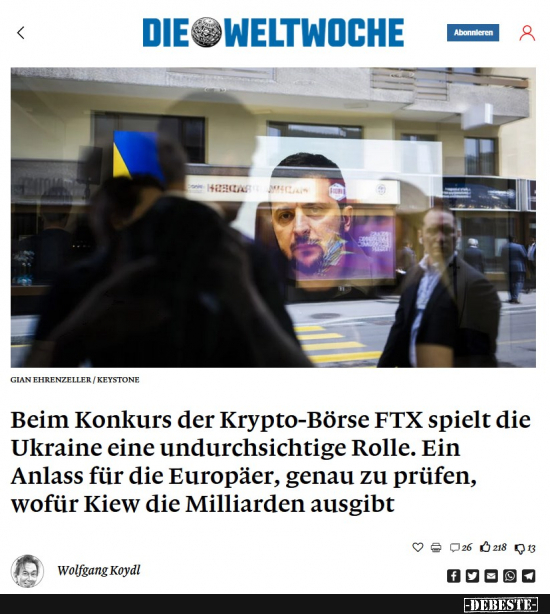Click the author's portrait thumbnail
This screenshot has width=550, height=614.
[x=27, y=571]
